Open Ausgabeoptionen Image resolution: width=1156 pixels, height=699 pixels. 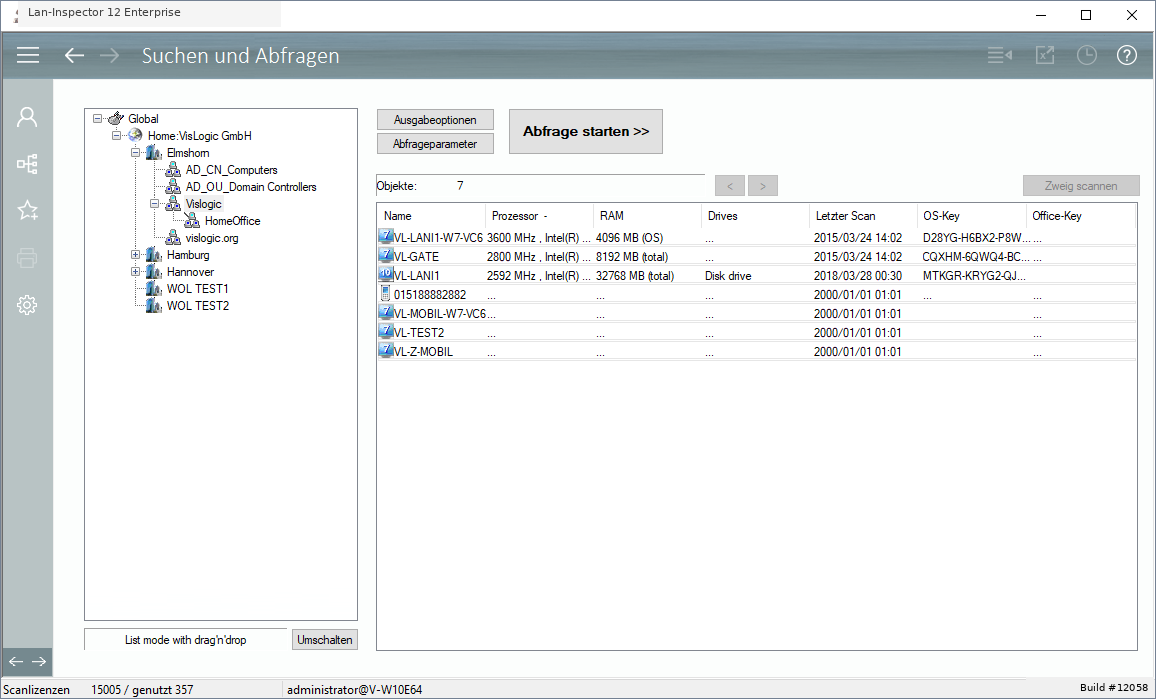(435, 119)
